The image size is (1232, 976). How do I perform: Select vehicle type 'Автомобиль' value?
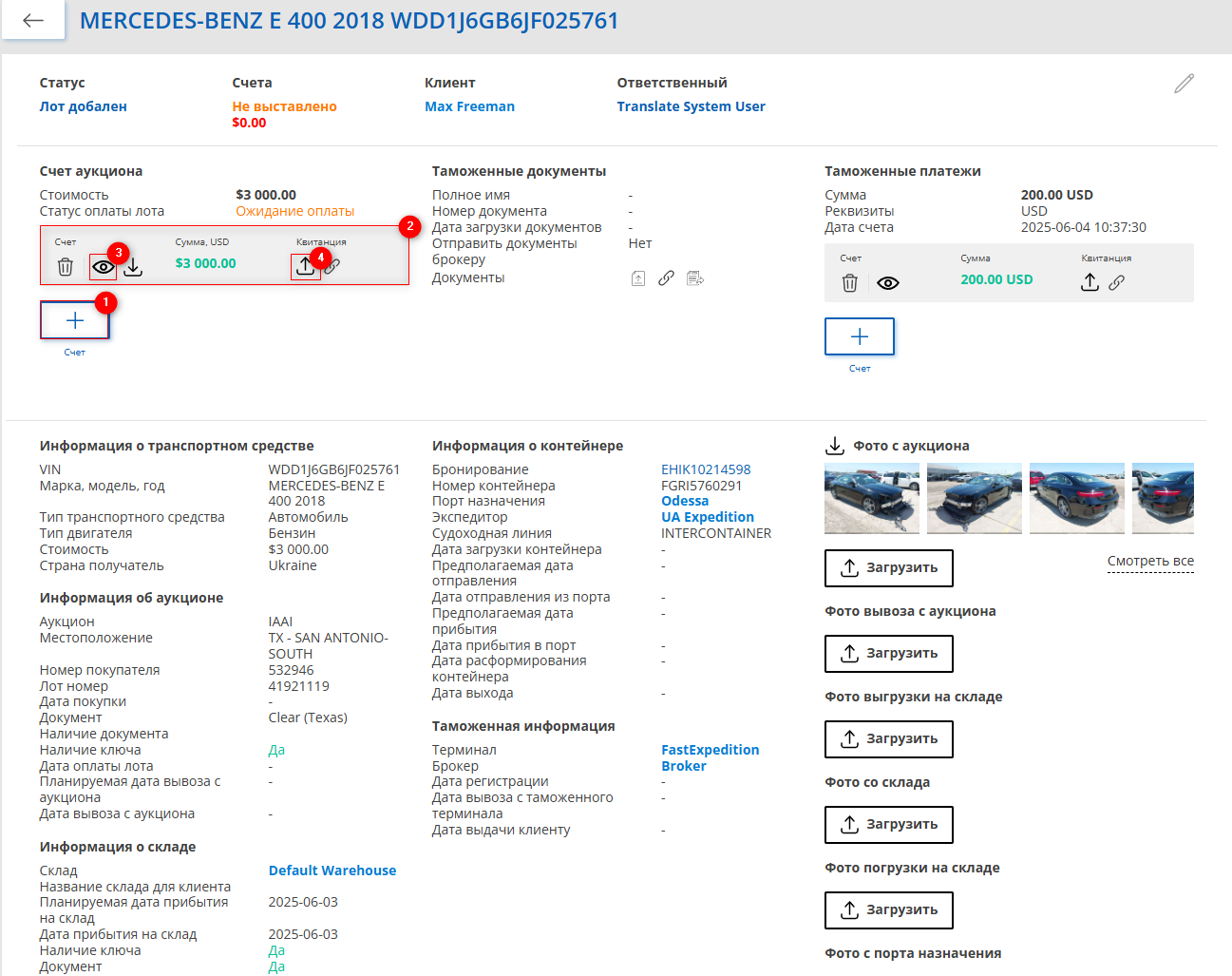(x=309, y=517)
